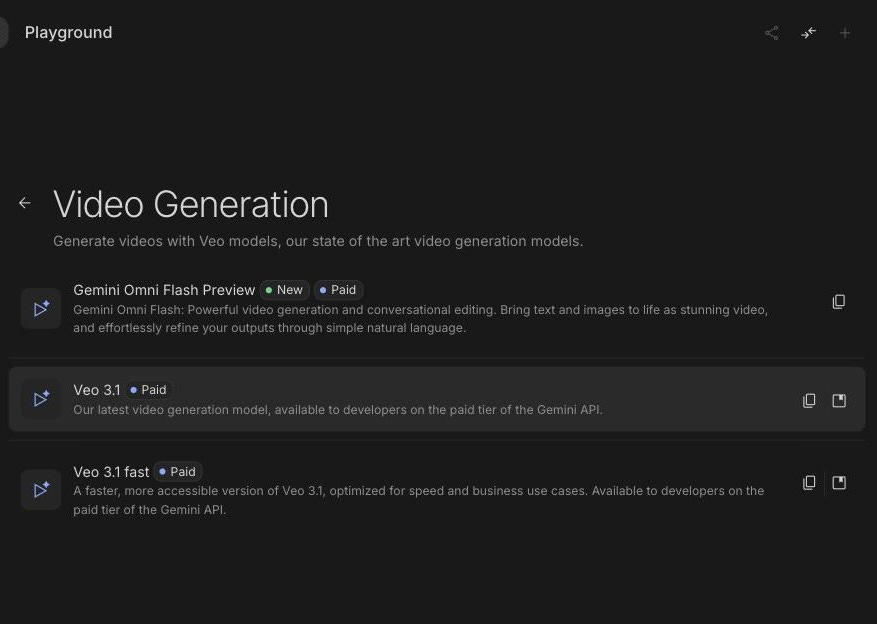
Task: Select the Veo 3.1 model title
Action: 97,390
